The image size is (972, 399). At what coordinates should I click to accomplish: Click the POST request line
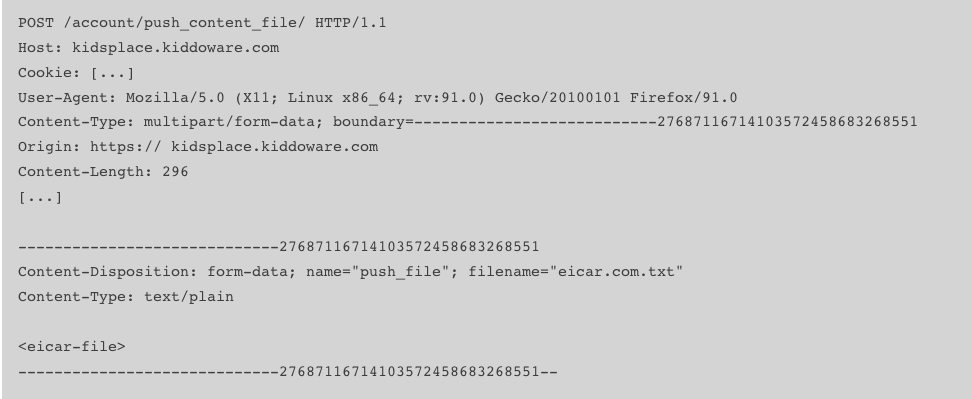(202, 23)
